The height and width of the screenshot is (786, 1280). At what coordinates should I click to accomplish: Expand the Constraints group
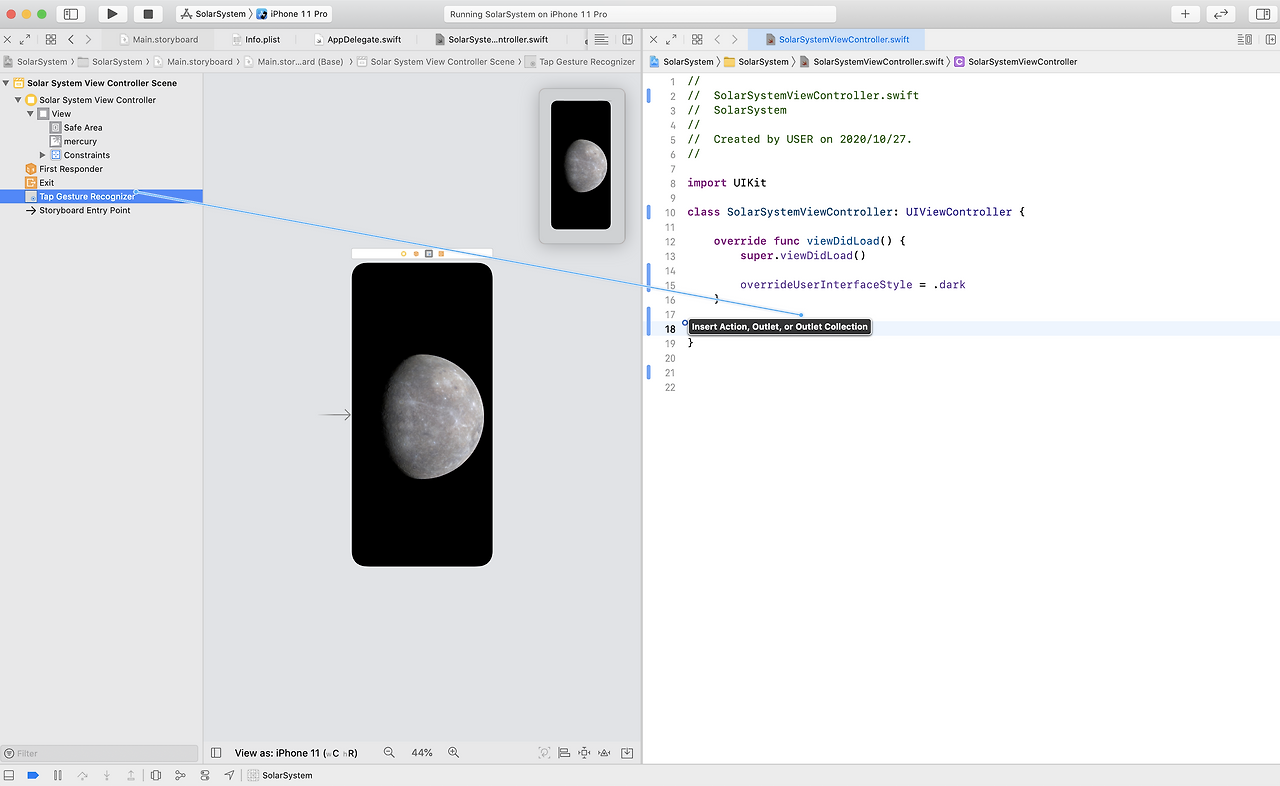42,155
